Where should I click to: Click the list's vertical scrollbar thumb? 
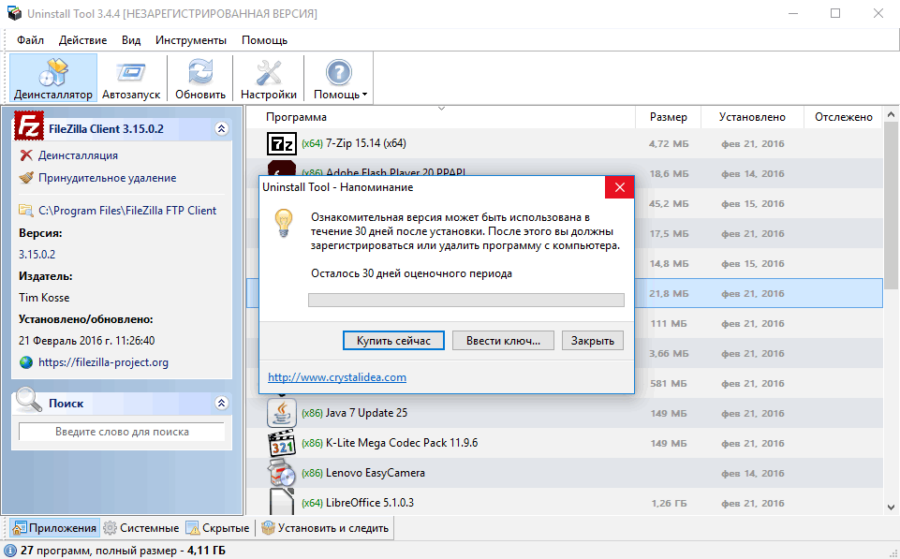[891, 207]
